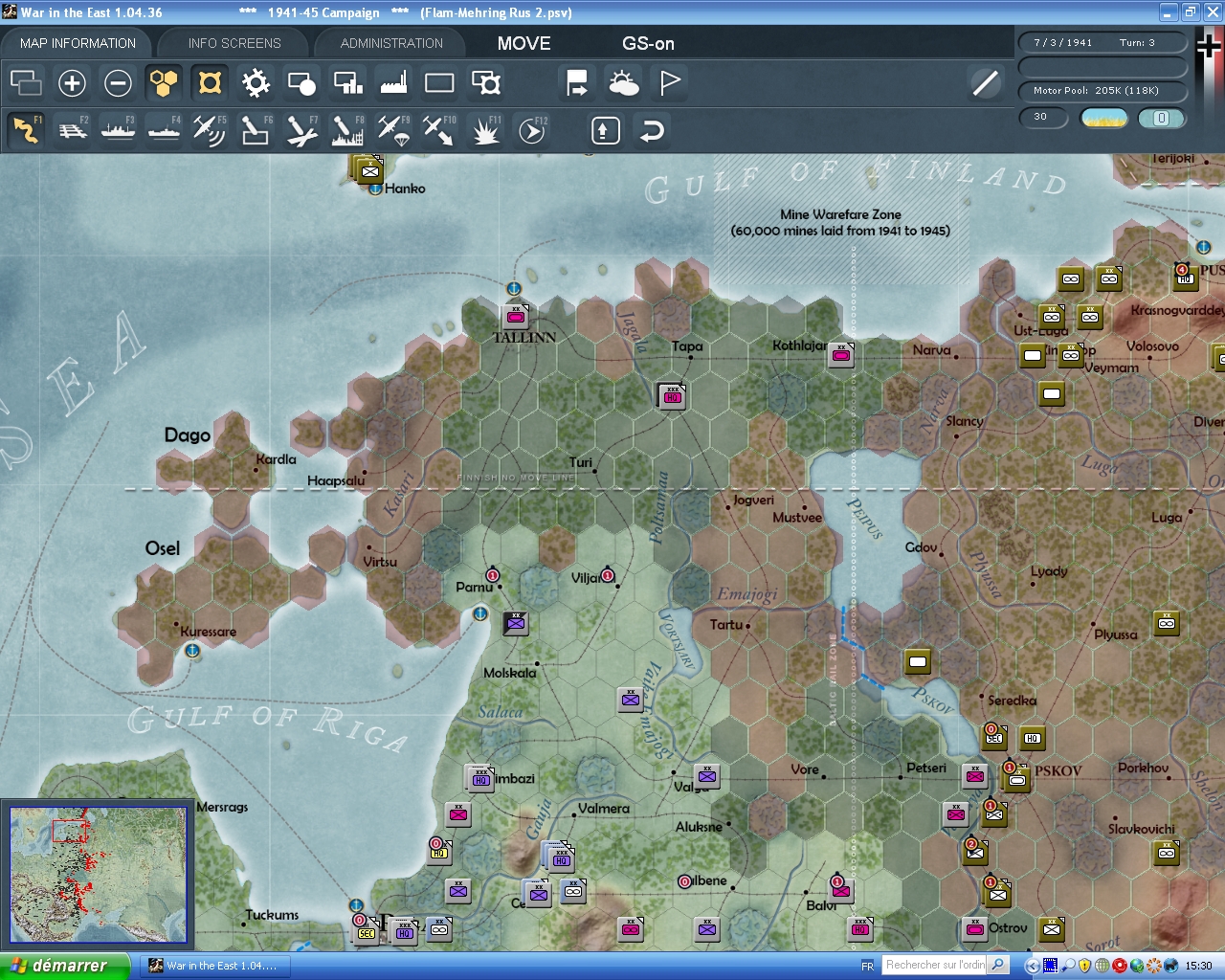Click the gear-shaped toolbar icon
The height and width of the screenshot is (980, 1225).
coord(256,83)
